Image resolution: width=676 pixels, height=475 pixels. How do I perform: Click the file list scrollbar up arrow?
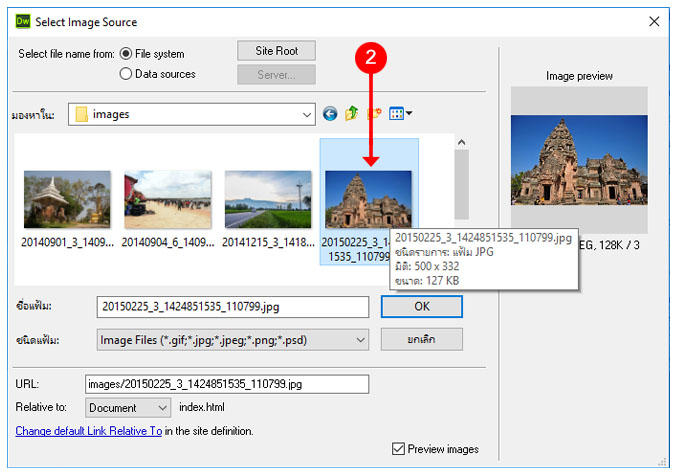pos(461,142)
